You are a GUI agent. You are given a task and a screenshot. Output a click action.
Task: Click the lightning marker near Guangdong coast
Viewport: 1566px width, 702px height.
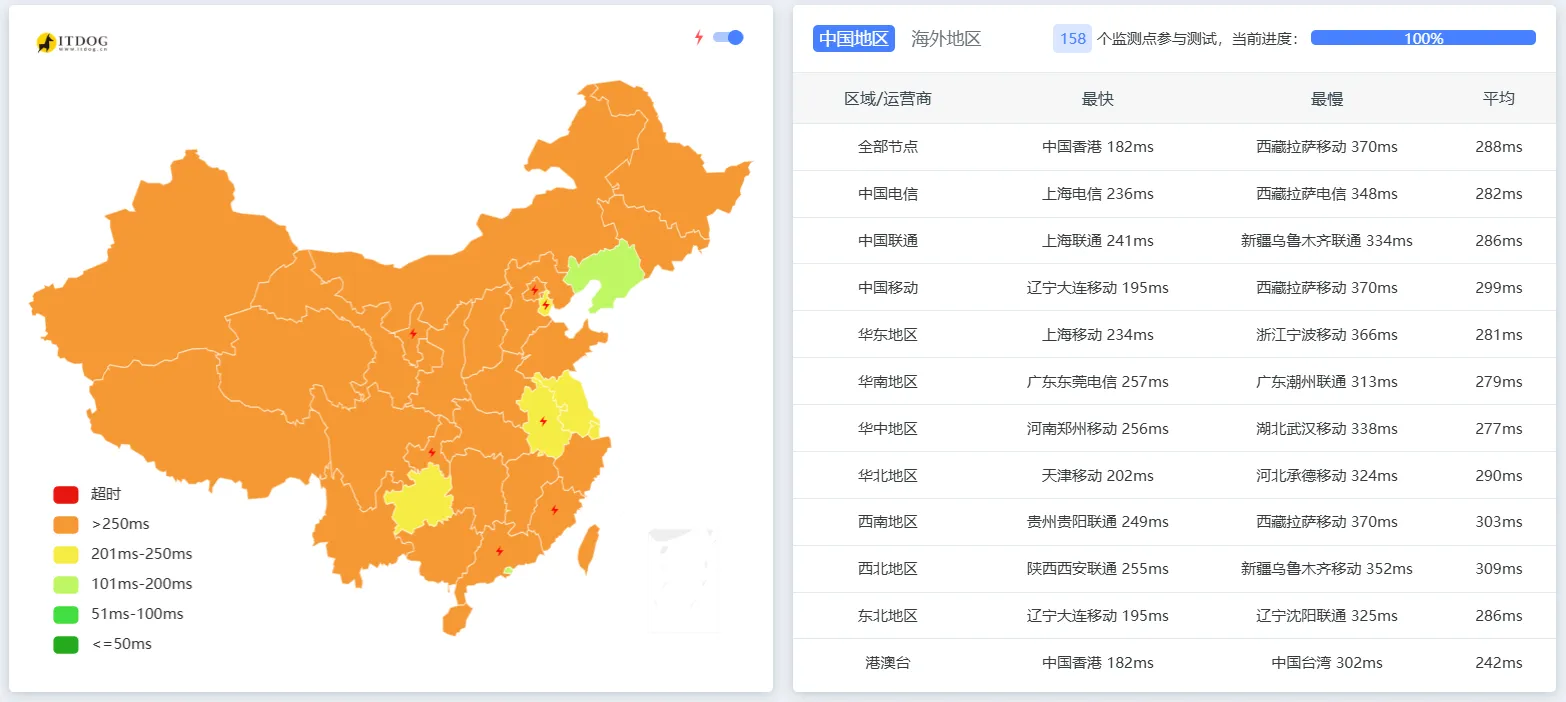pyautogui.click(x=500, y=551)
